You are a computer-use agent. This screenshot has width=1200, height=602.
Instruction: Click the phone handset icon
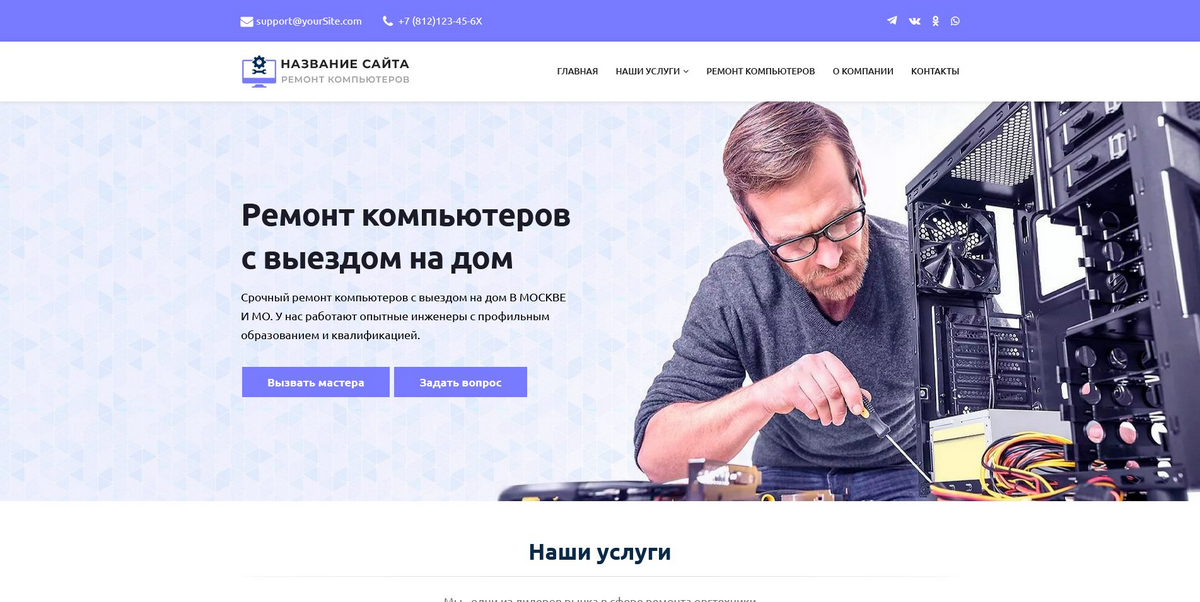(x=388, y=21)
